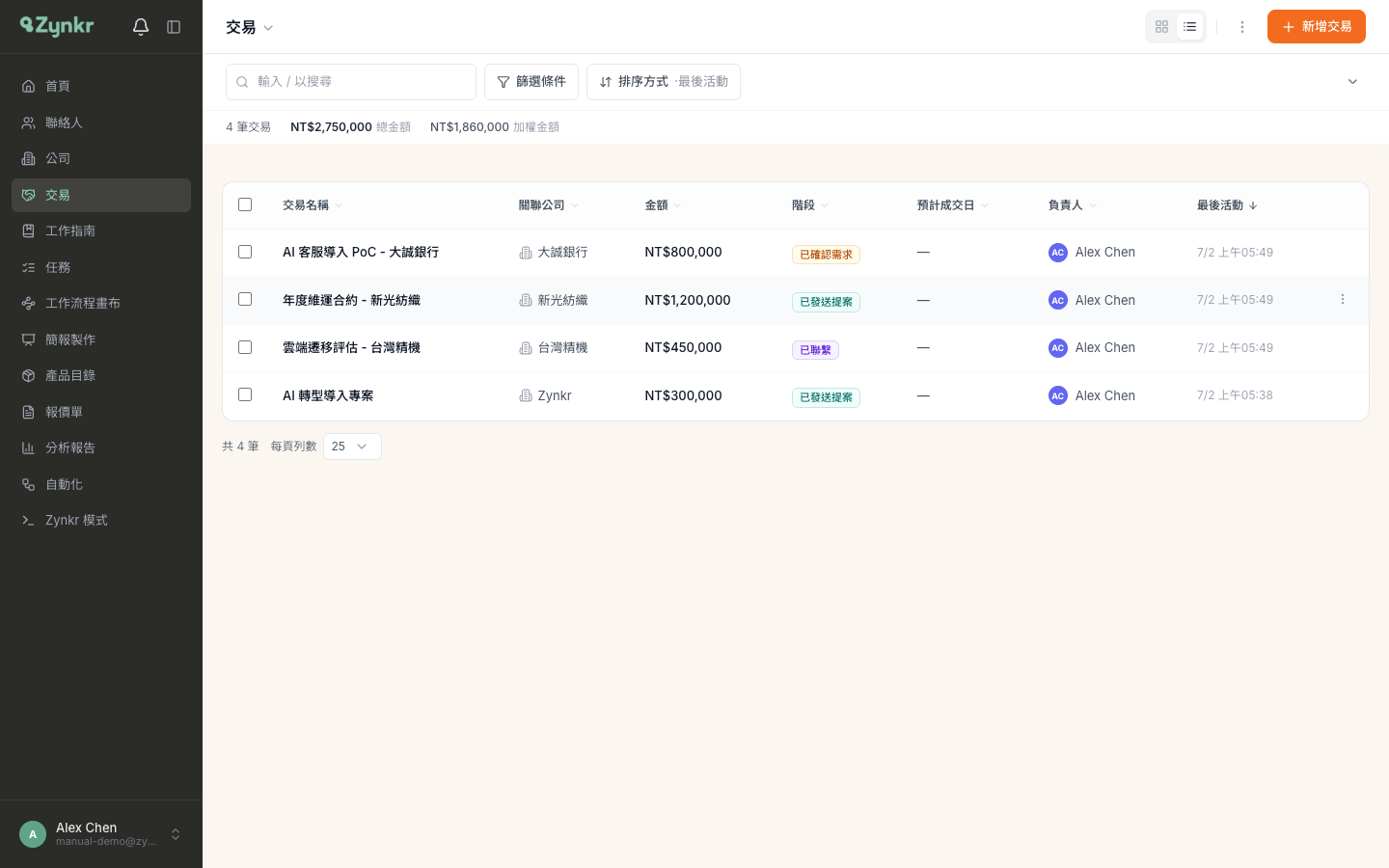Click owner avatar in AI 轉型導入專案 row
This screenshot has width=1389, height=868.
(1058, 395)
